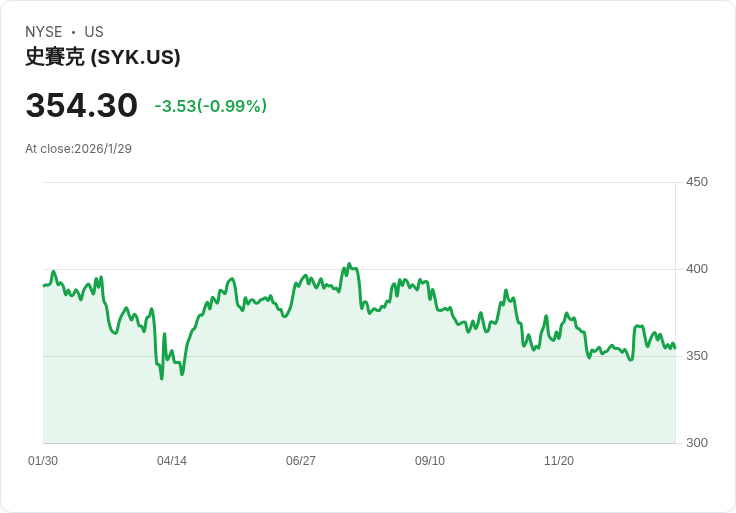The width and height of the screenshot is (736, 513).
Task: Click the lowest dip of the price line
Action: 162,378
